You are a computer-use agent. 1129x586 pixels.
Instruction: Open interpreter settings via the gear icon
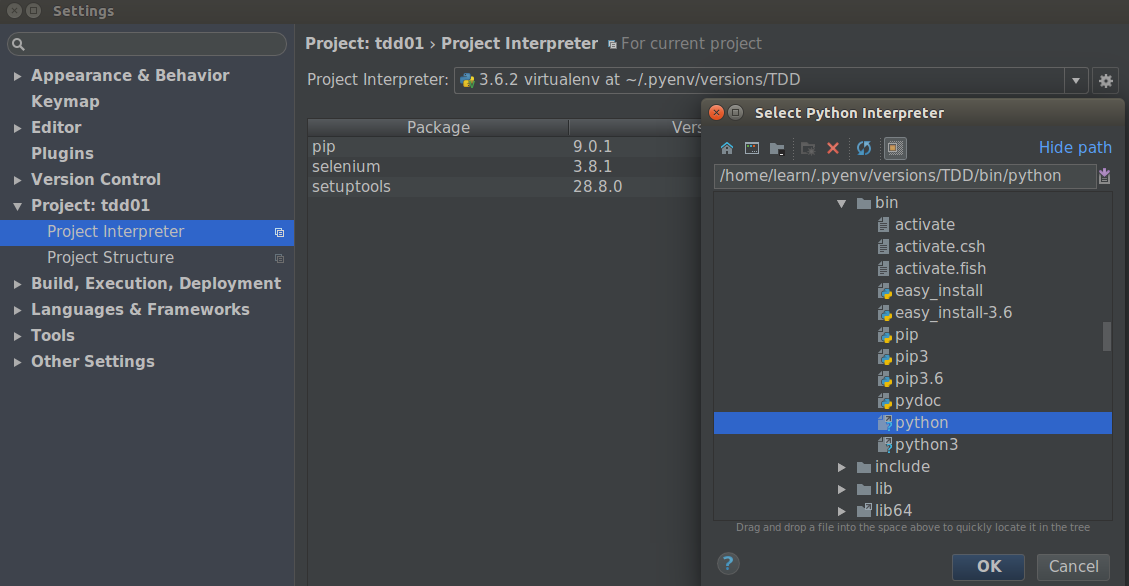1105,79
